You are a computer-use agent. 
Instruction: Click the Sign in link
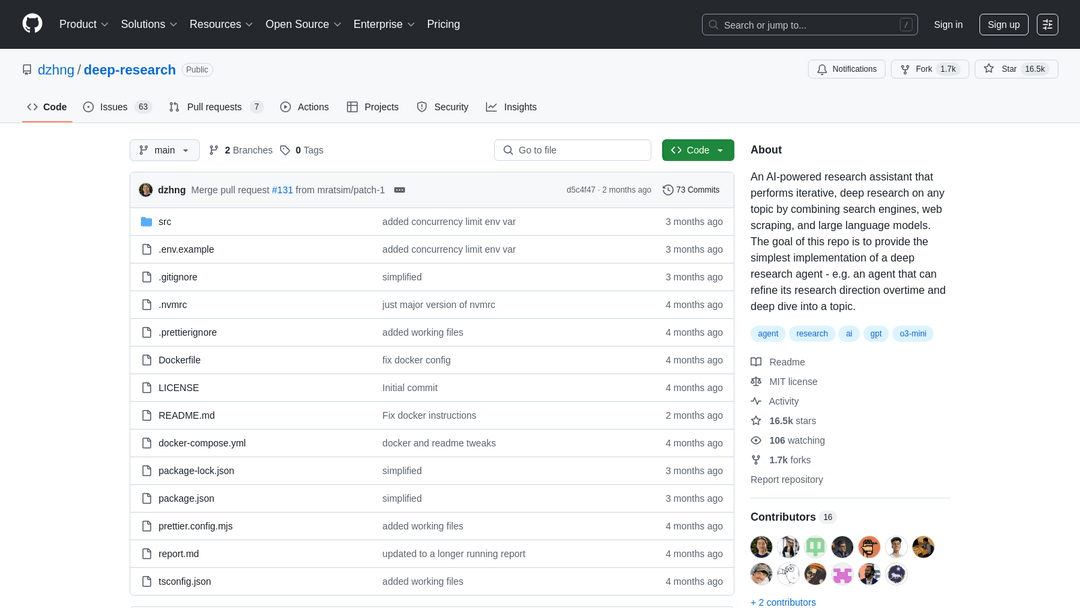click(x=948, y=25)
